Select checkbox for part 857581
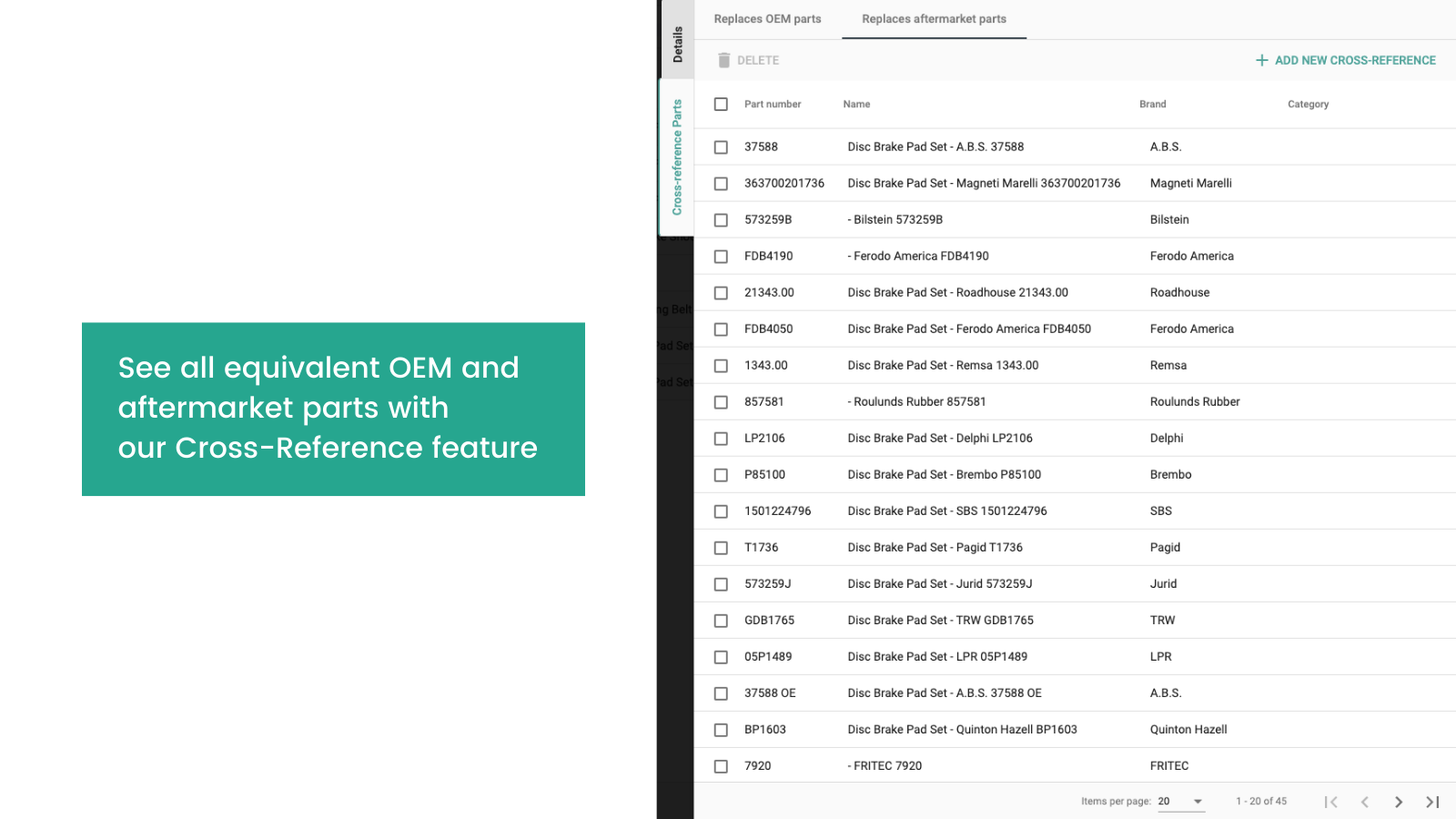 tap(721, 401)
